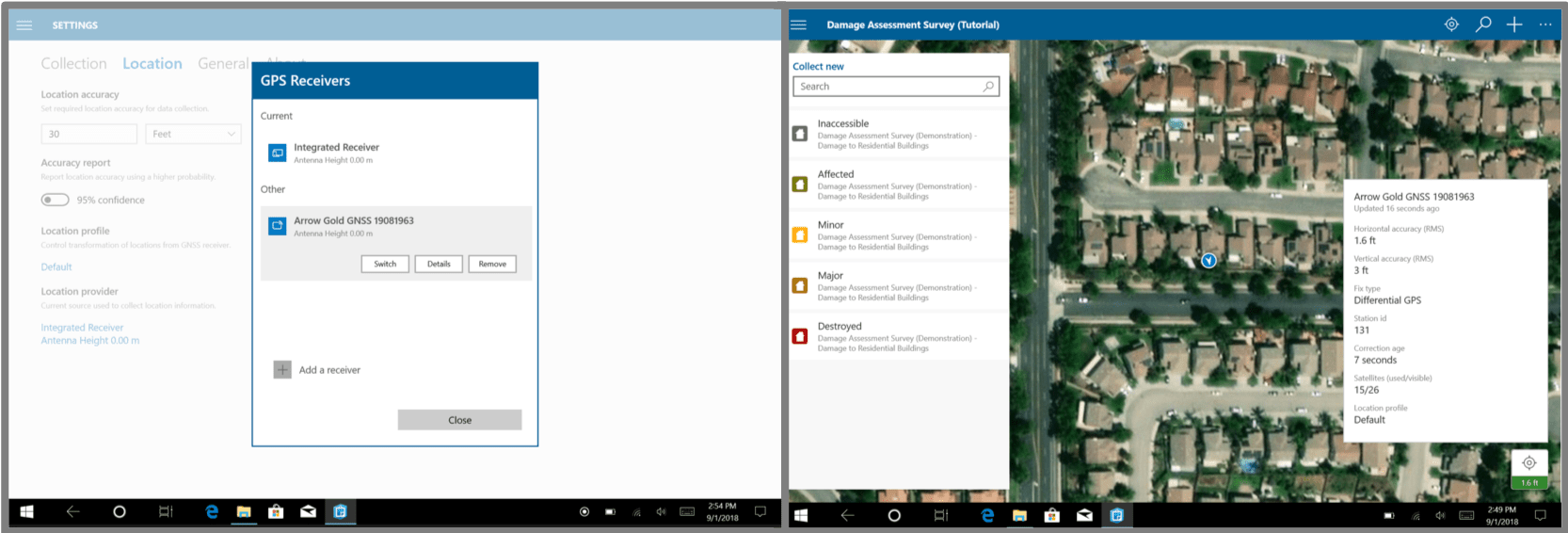Image resolution: width=1568 pixels, height=533 pixels.
Task: Select the Affected row in Collect new list
Action: coord(899,185)
